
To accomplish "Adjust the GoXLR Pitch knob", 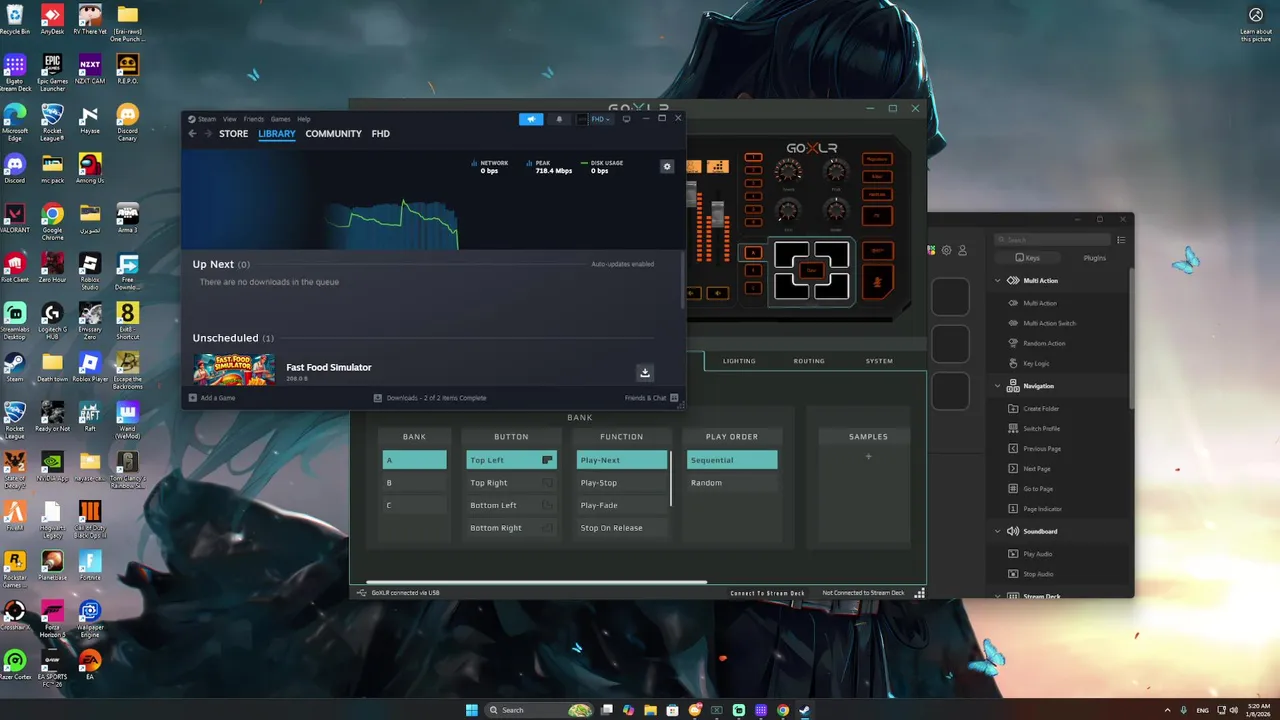I will pos(835,171).
